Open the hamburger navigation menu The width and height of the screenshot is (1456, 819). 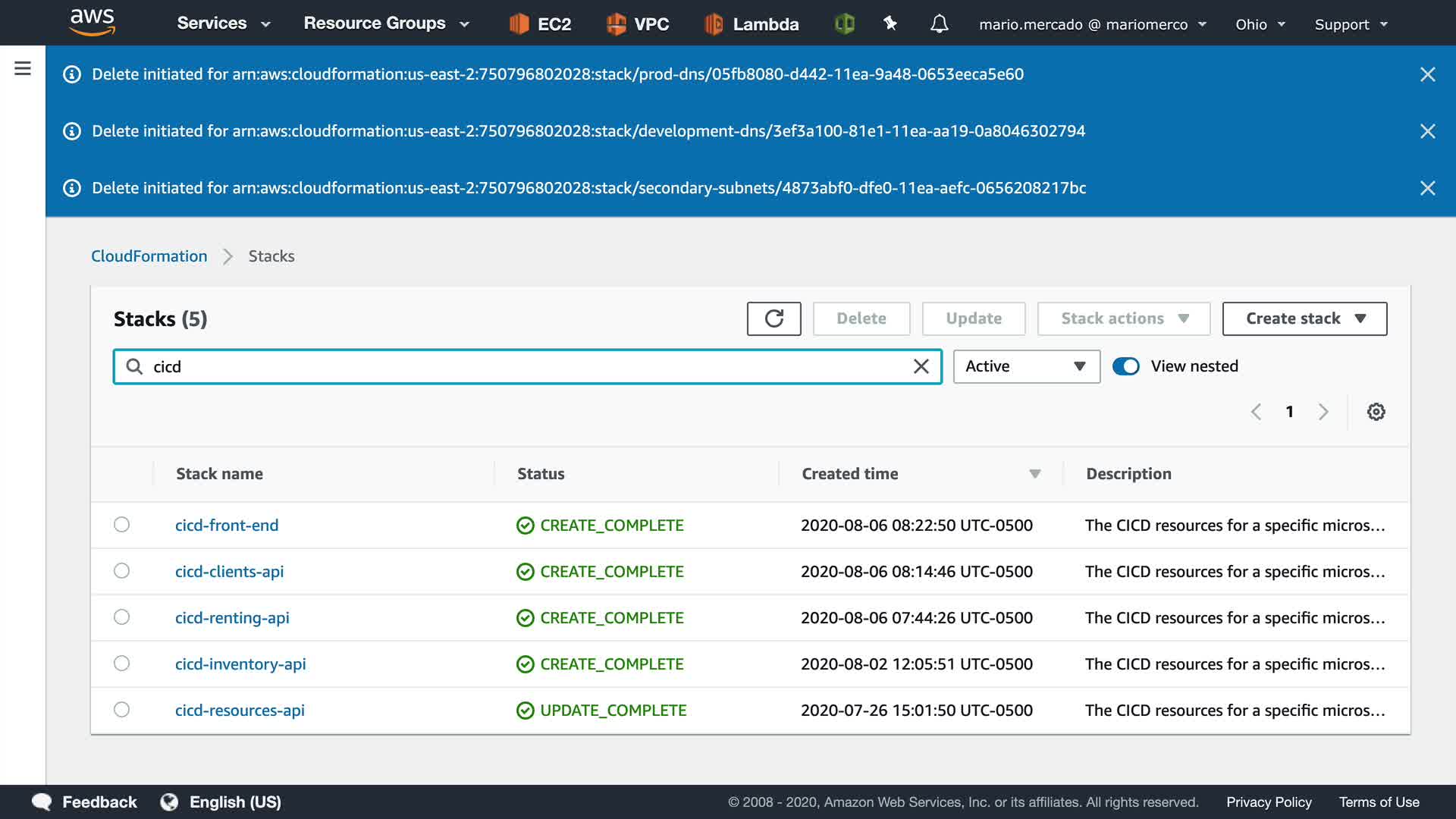point(23,69)
